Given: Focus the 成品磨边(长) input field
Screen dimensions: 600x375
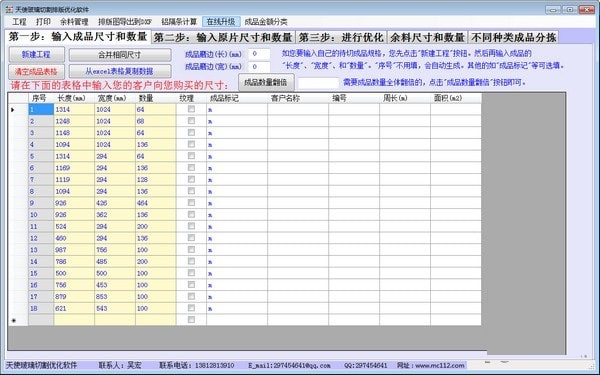Looking at the screenshot, I should [x=259, y=54].
